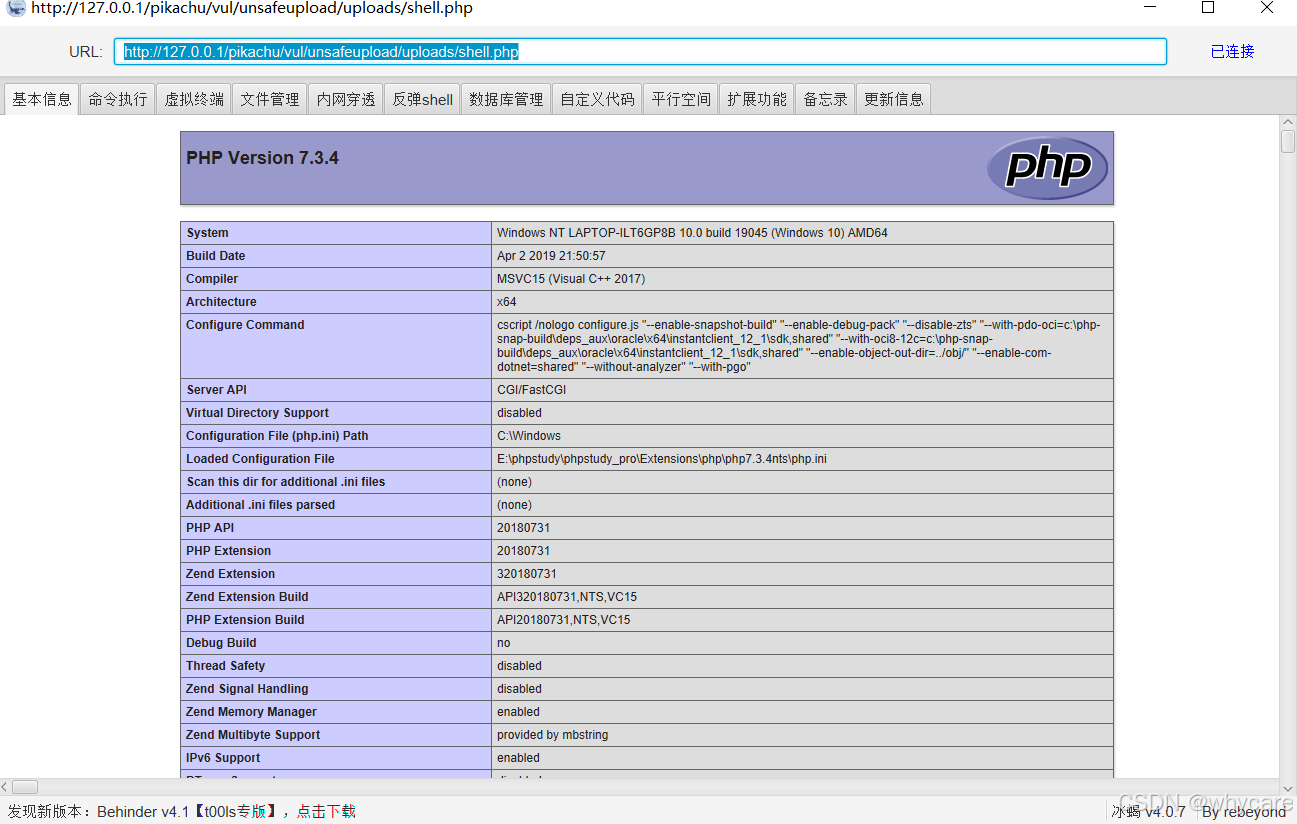Click the 'x64' architecture value

point(506,302)
